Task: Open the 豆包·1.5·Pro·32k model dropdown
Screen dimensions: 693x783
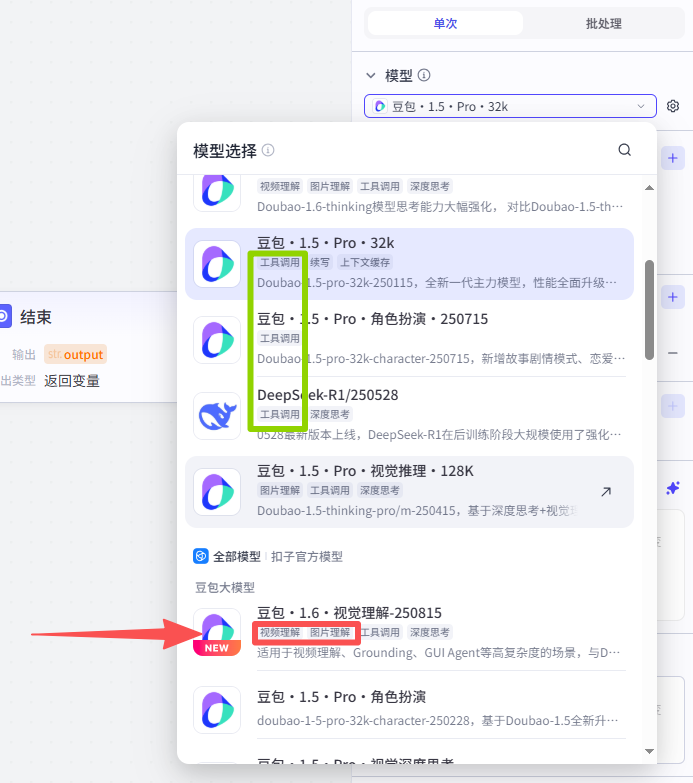Action: [510, 106]
